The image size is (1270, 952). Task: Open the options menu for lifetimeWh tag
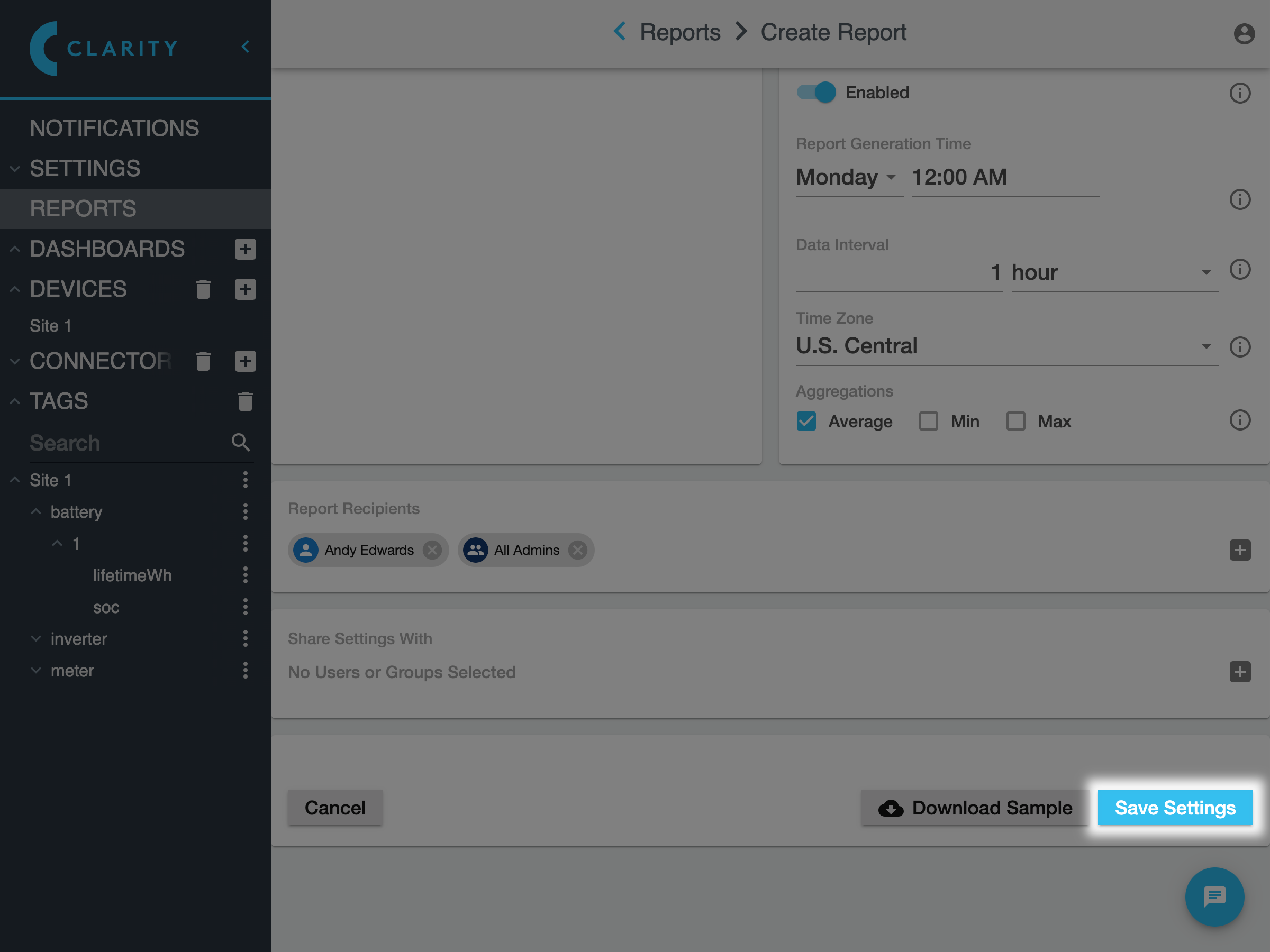pyautogui.click(x=245, y=575)
